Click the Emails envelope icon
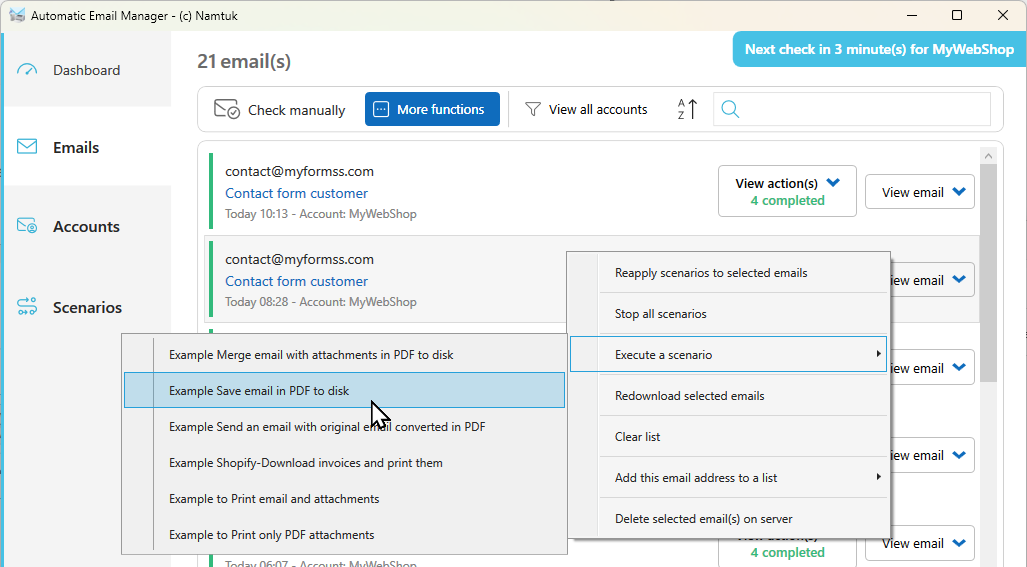 click(27, 147)
